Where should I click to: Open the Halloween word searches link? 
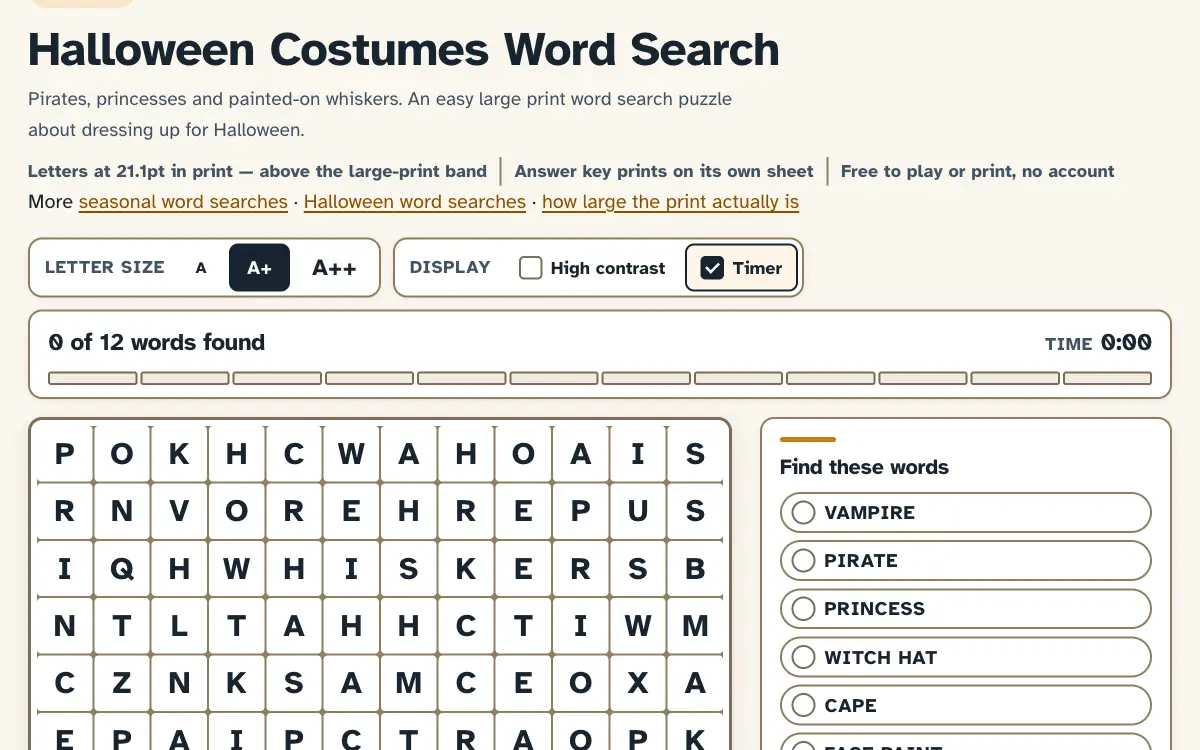click(415, 202)
